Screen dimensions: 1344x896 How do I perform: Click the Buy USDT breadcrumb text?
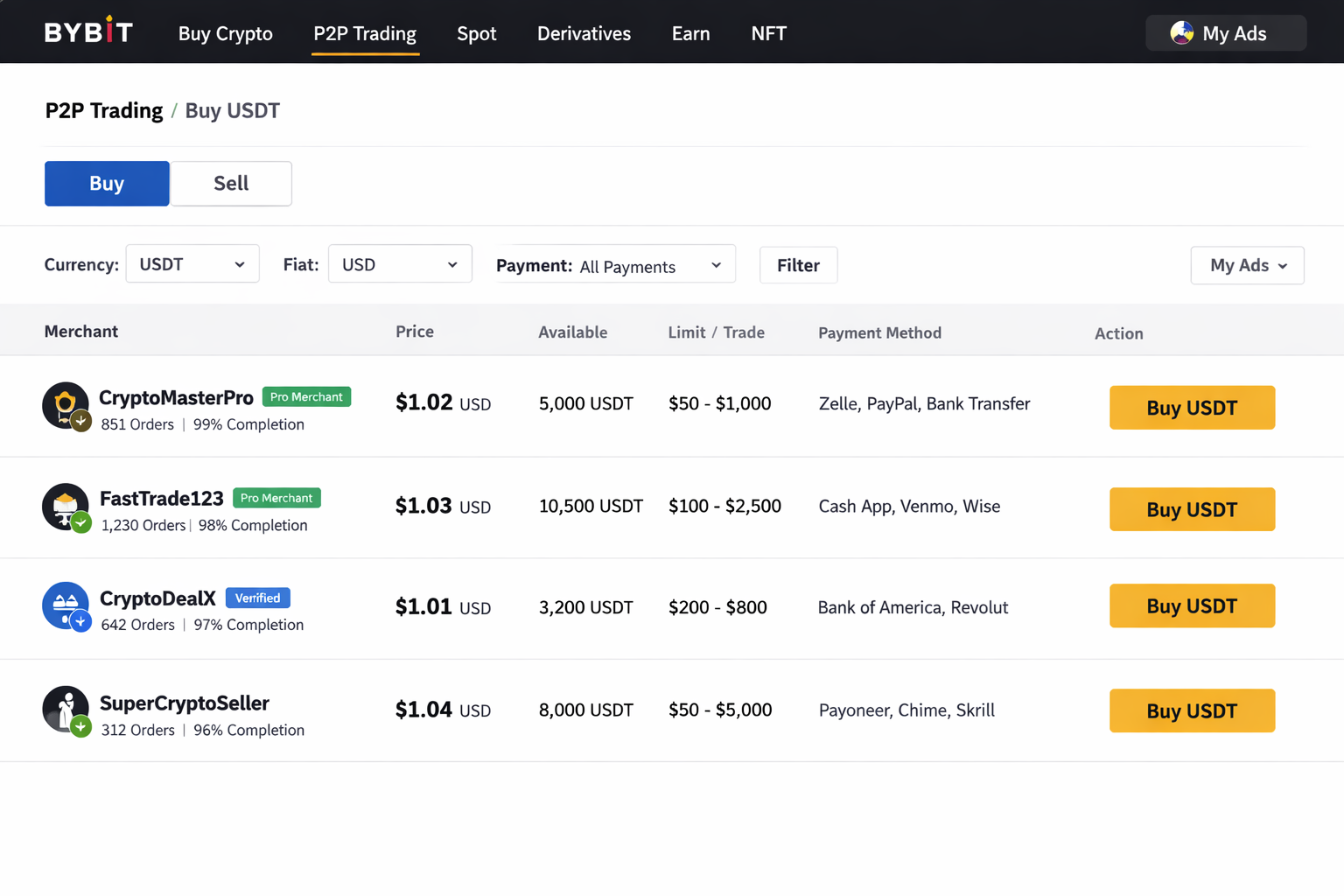tap(233, 111)
